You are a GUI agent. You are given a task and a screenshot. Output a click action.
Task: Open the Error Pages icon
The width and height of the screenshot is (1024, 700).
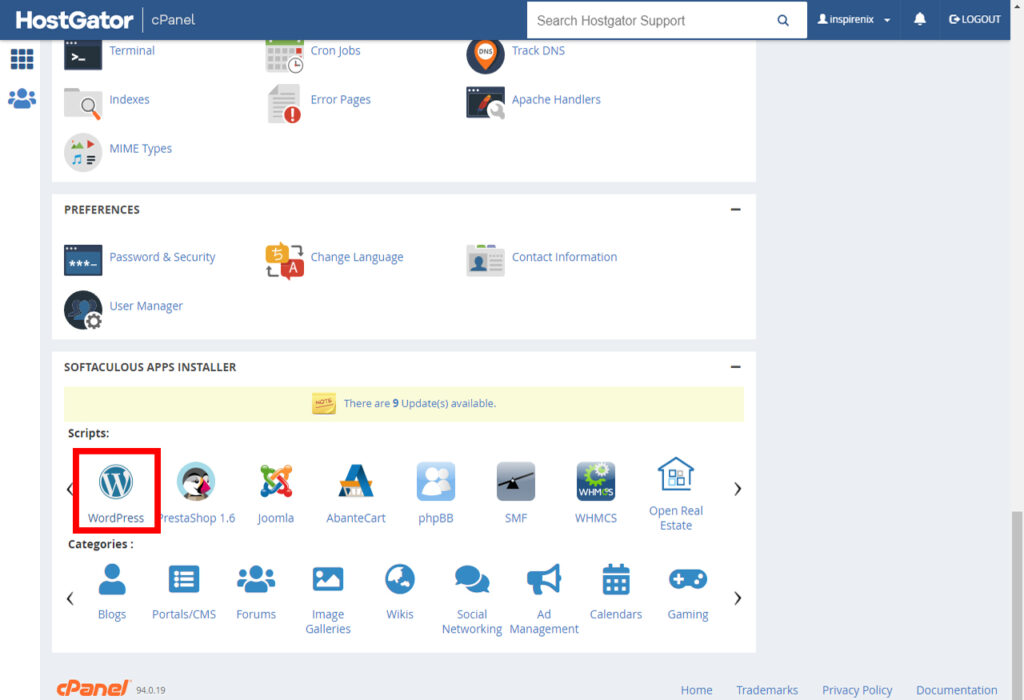[x=284, y=104]
